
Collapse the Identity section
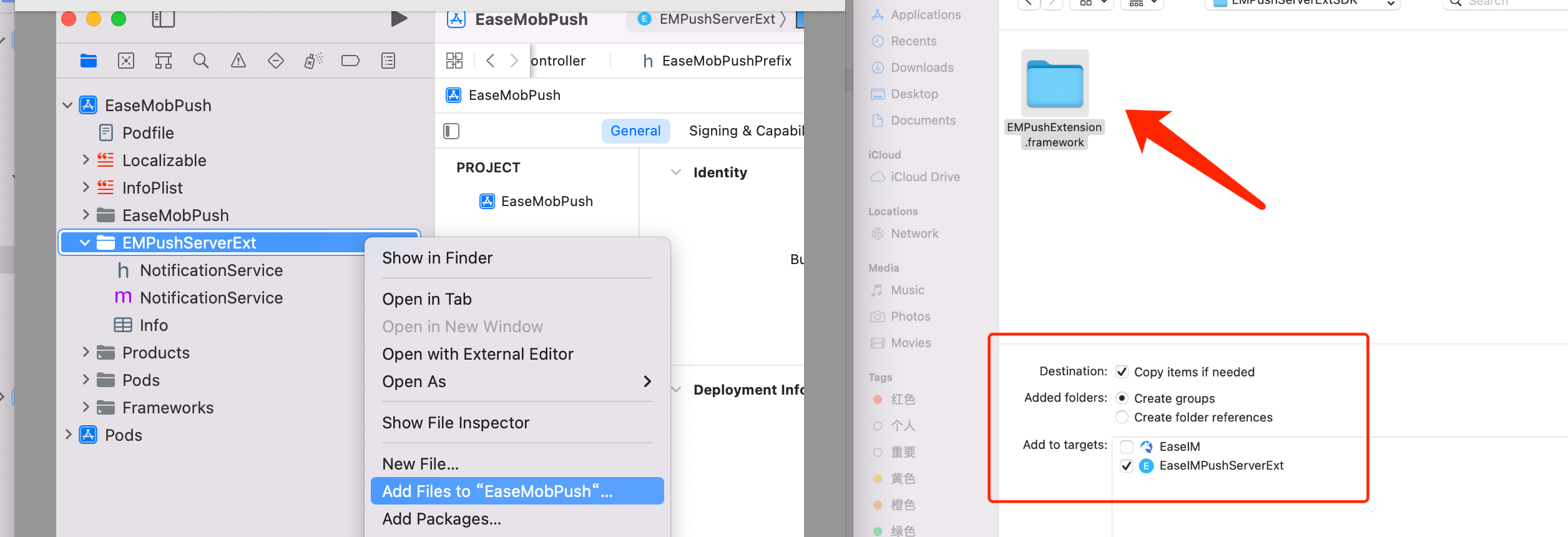676,172
